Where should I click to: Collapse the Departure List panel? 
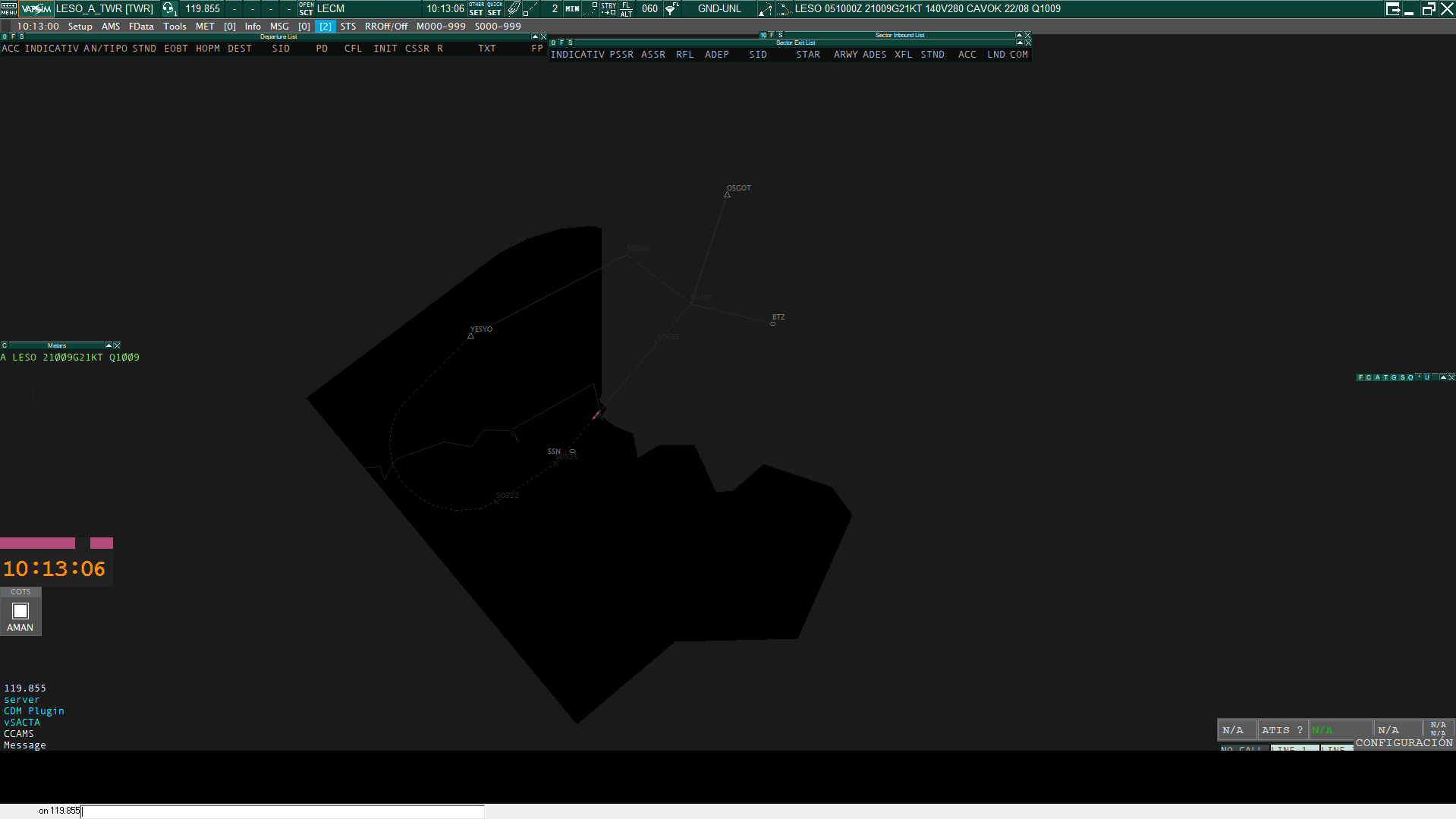(x=535, y=36)
